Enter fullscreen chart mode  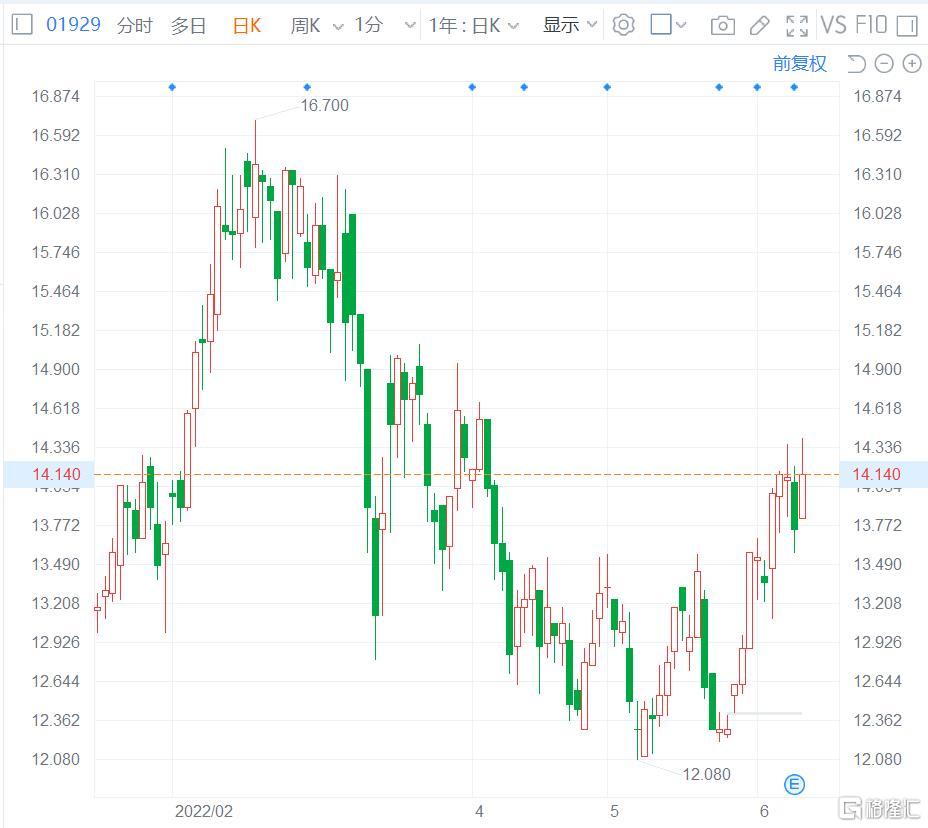pyautogui.click(x=796, y=25)
